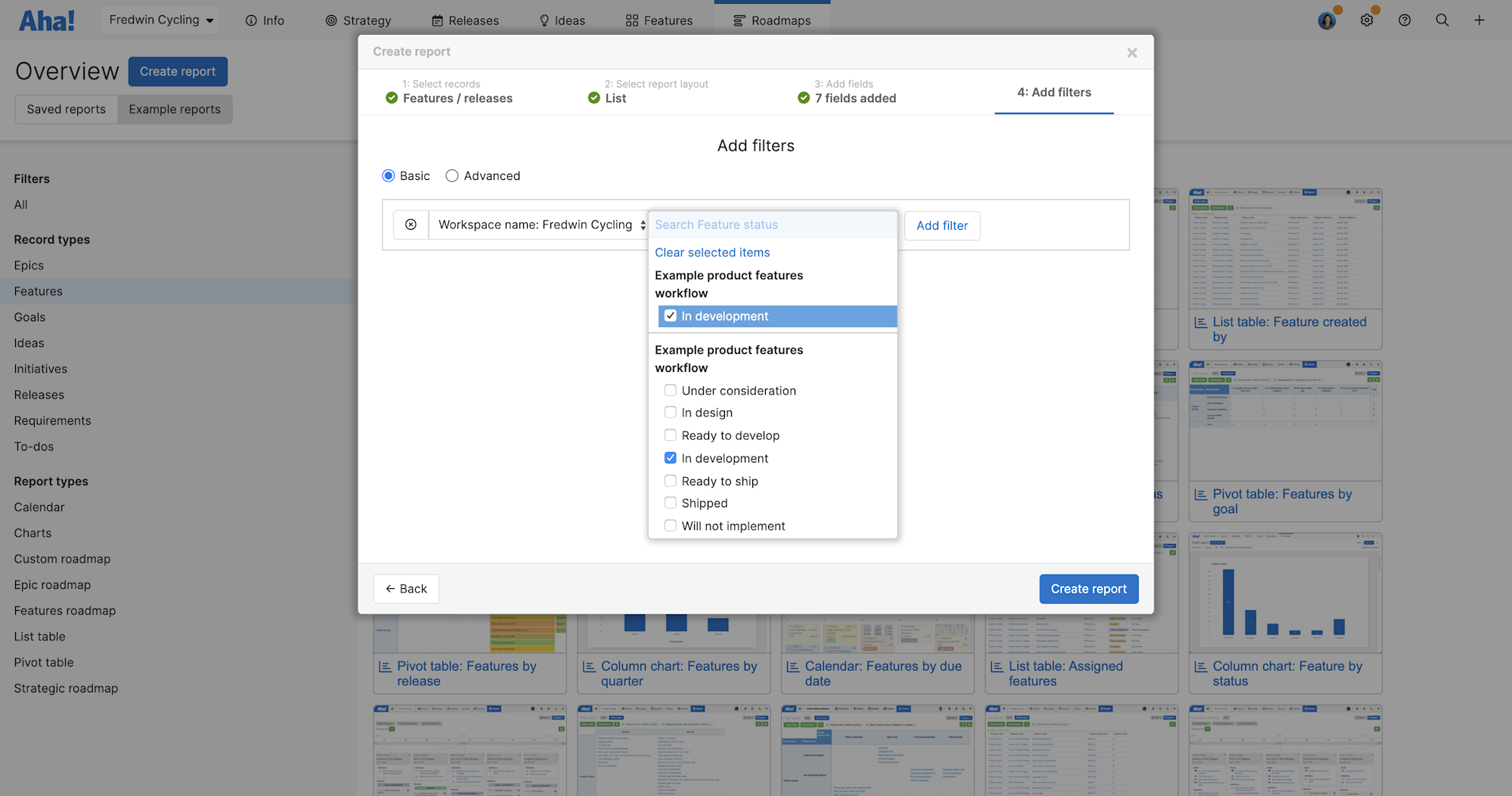Switch to the Example reports tab

pos(175,109)
